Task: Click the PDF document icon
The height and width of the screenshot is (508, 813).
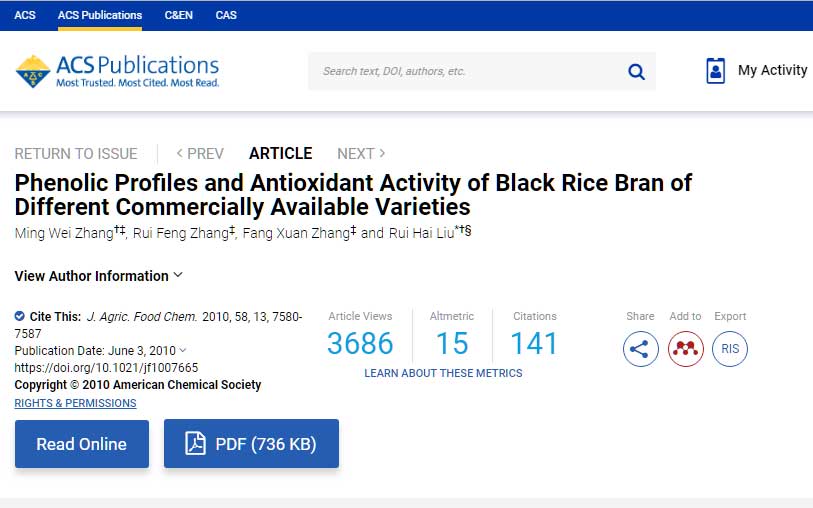Action: pos(195,444)
